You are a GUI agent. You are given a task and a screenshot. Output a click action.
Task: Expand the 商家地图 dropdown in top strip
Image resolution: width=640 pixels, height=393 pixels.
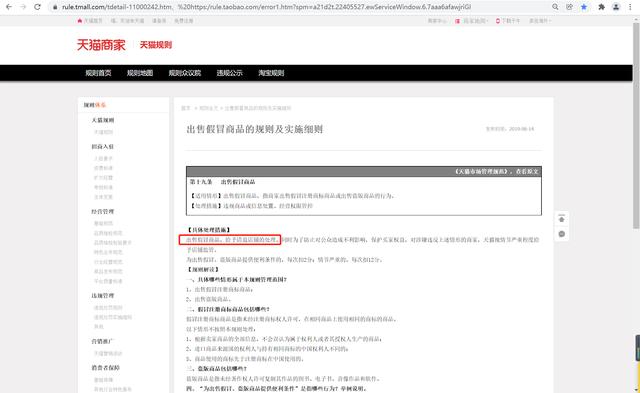coord(472,21)
